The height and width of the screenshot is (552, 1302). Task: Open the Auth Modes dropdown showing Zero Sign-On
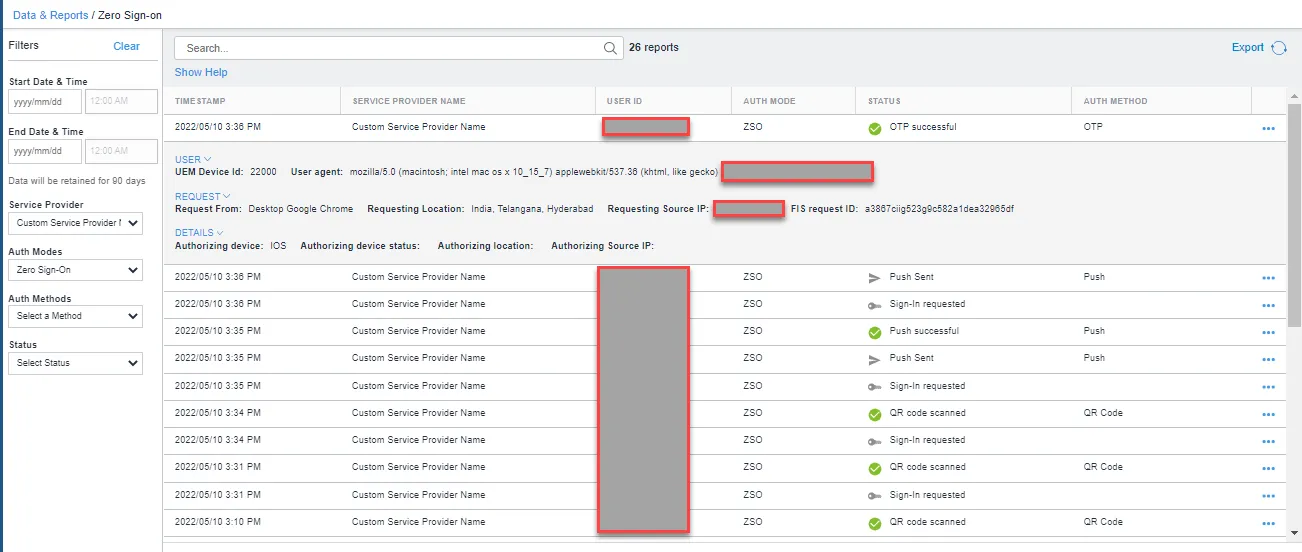(x=75, y=270)
